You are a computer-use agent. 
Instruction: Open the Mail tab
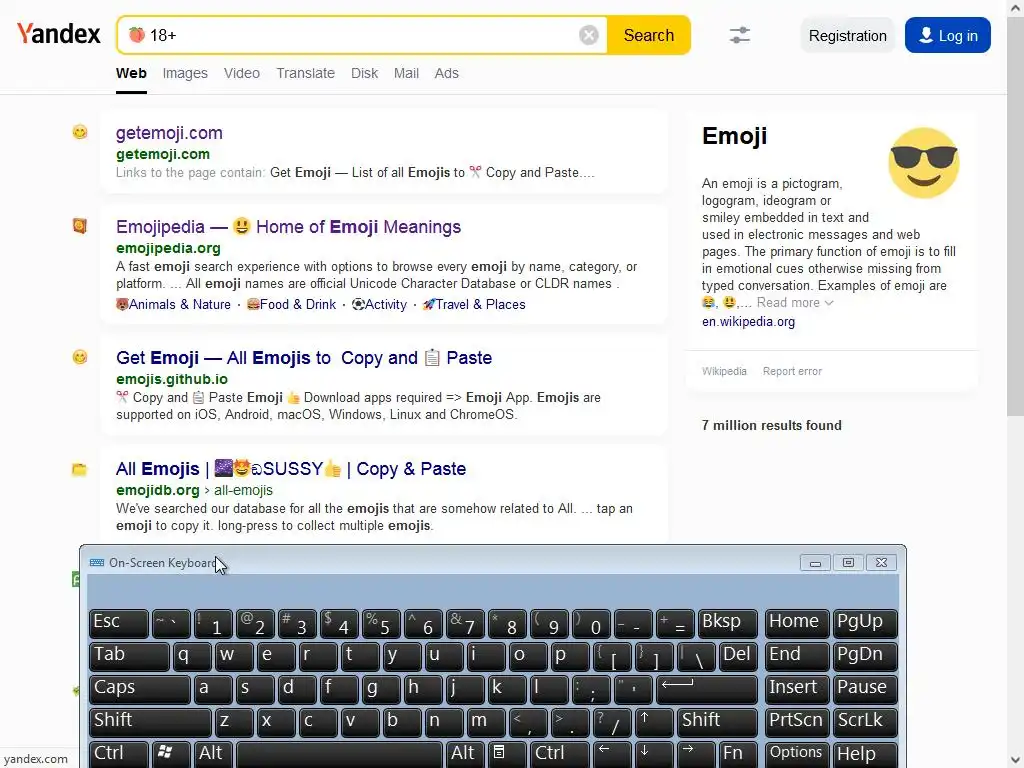point(406,73)
